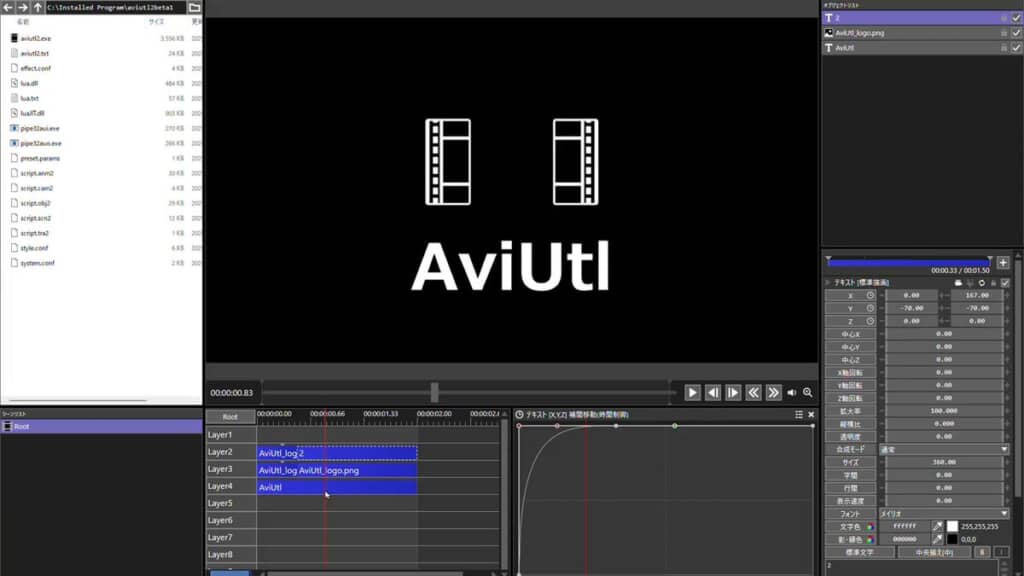
Task: Step forward one frame
Action: tap(733, 392)
